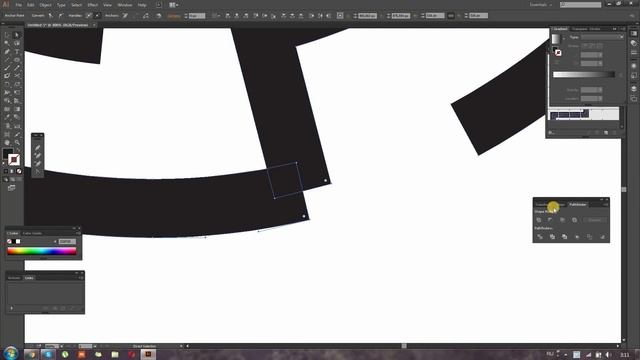
Task: Click the swatches thumbnail strip in right panel
Action: (x=584, y=114)
